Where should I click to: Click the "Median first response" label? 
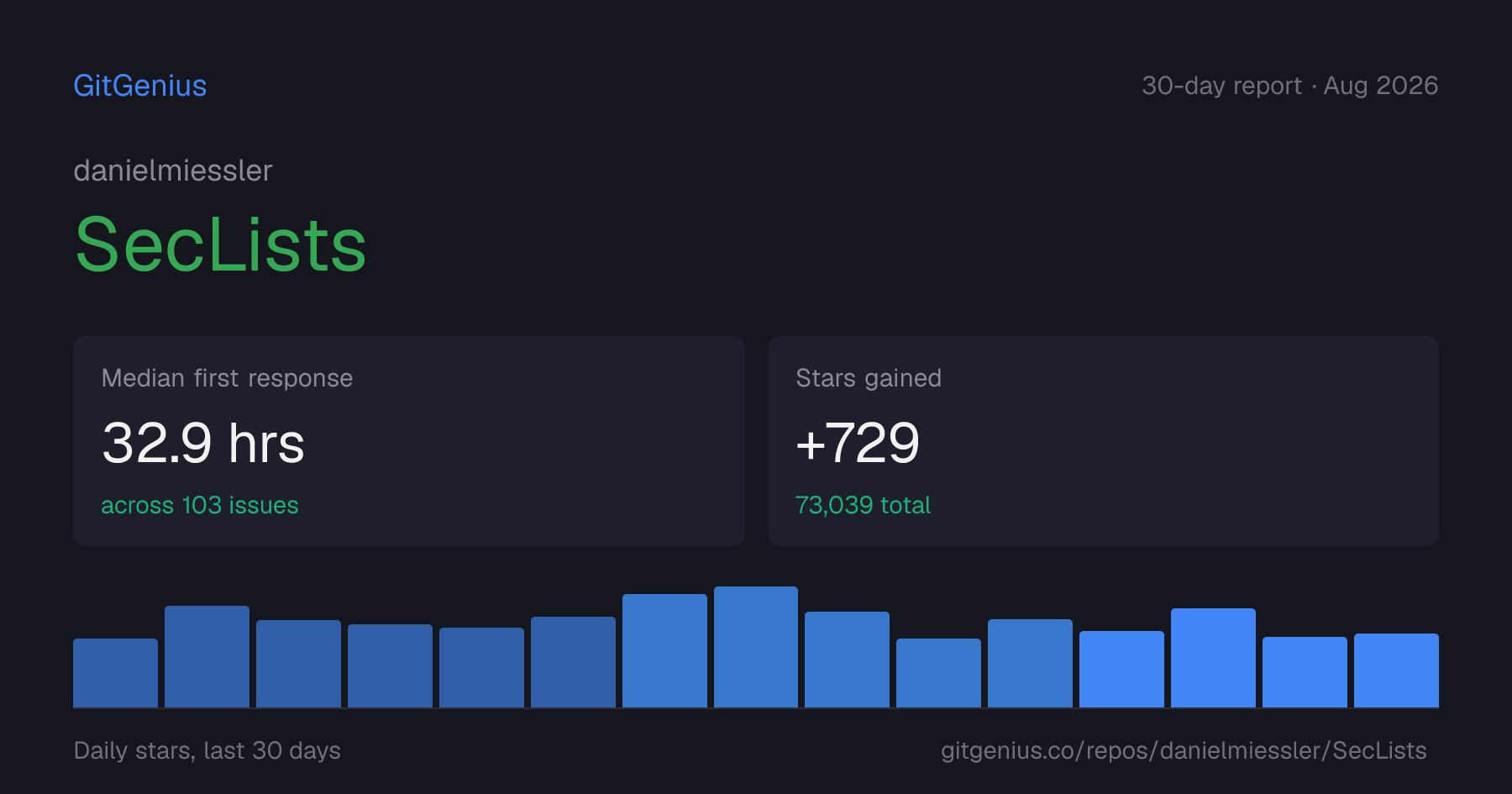(x=227, y=378)
